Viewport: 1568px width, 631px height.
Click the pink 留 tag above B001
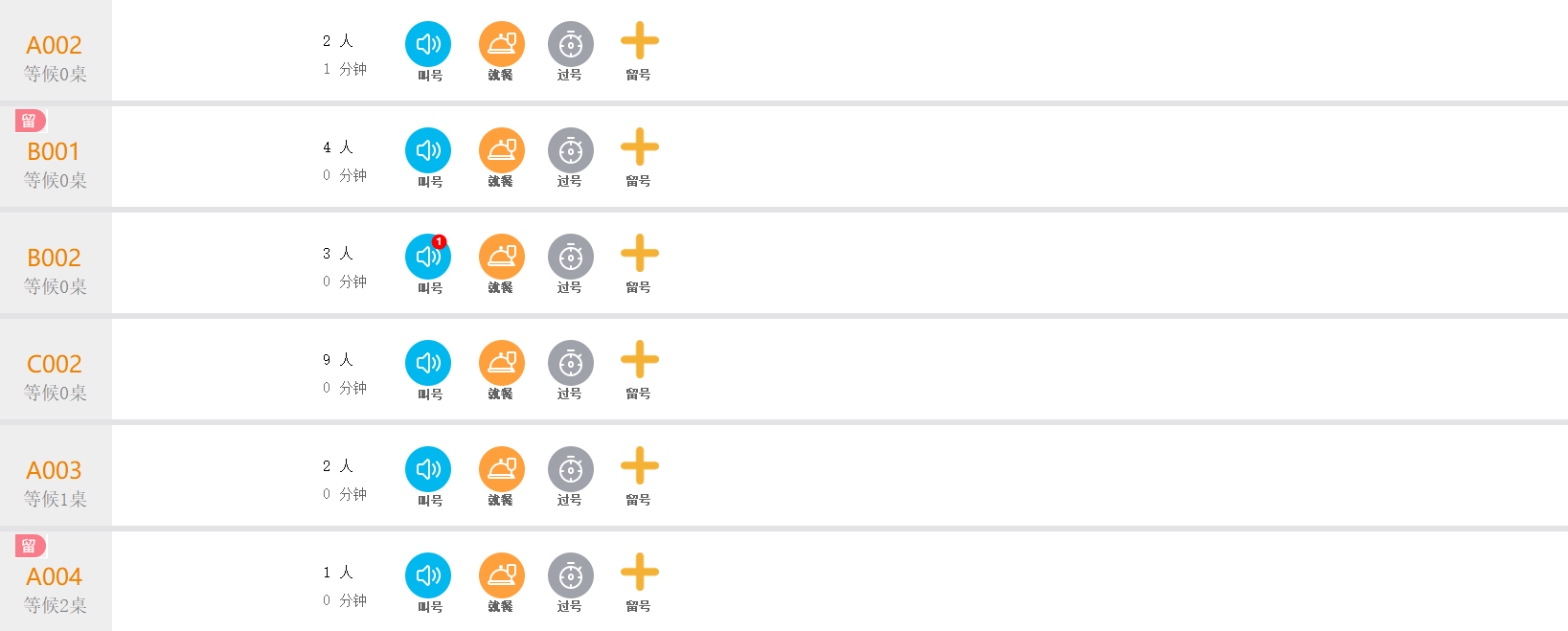point(30,121)
